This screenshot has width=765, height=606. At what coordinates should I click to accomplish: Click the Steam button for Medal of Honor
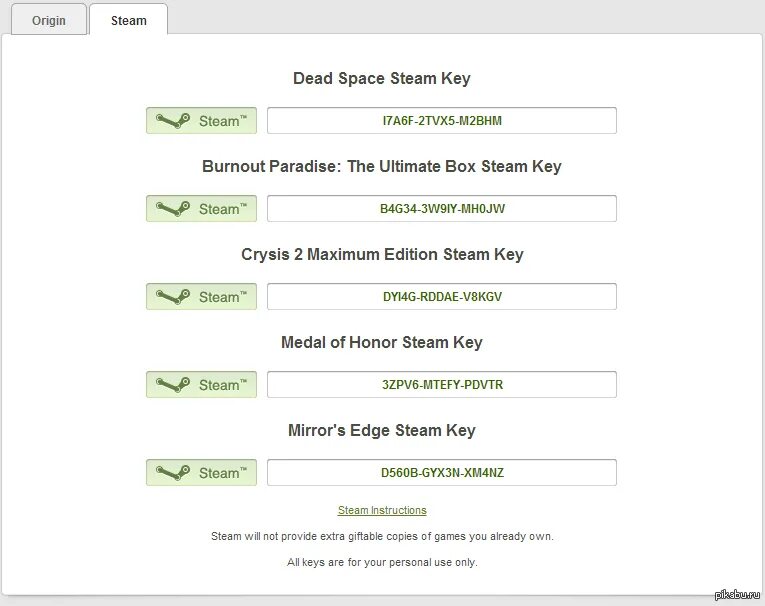pyautogui.click(x=201, y=384)
